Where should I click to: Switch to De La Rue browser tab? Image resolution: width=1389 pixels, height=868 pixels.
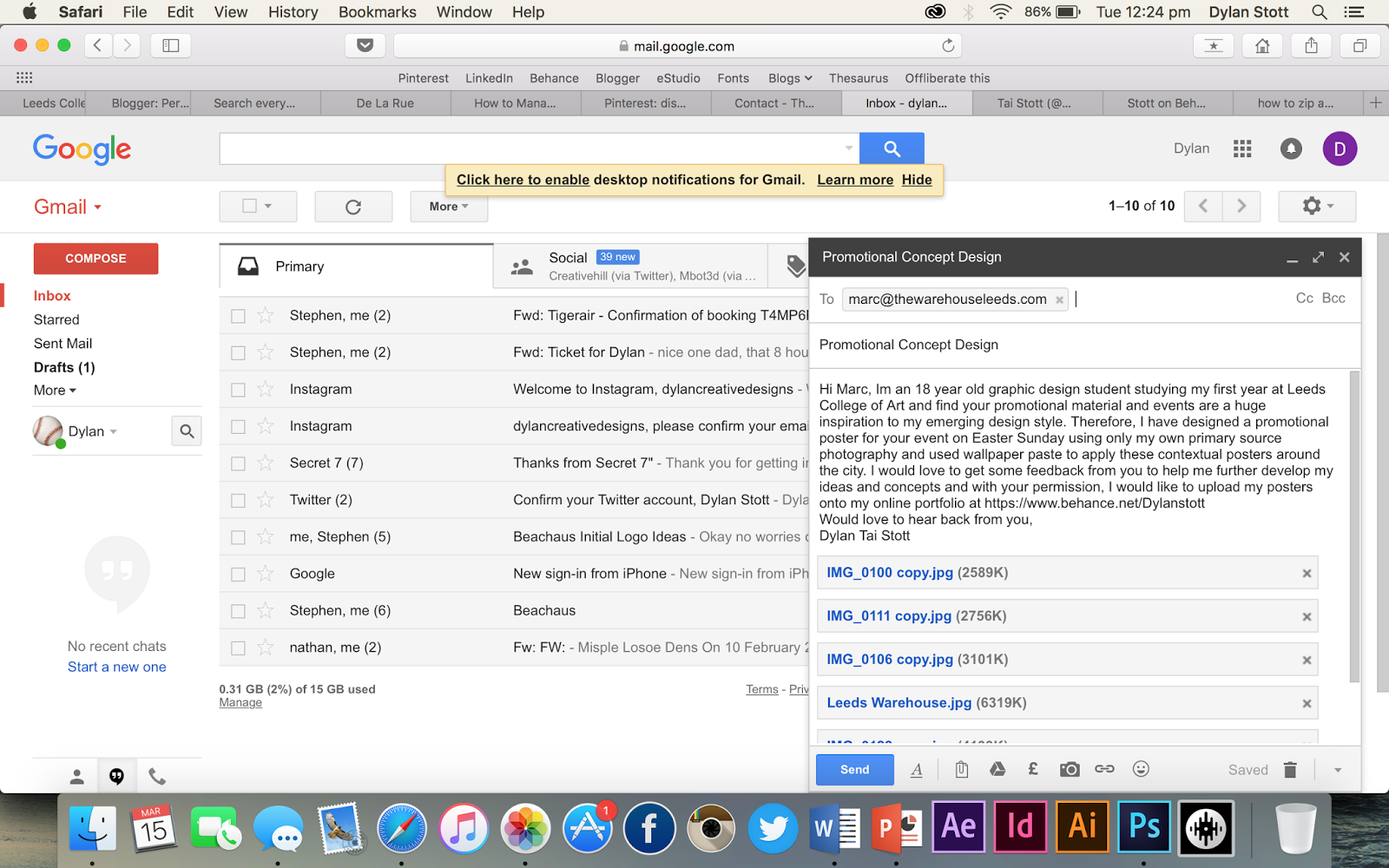click(x=385, y=103)
